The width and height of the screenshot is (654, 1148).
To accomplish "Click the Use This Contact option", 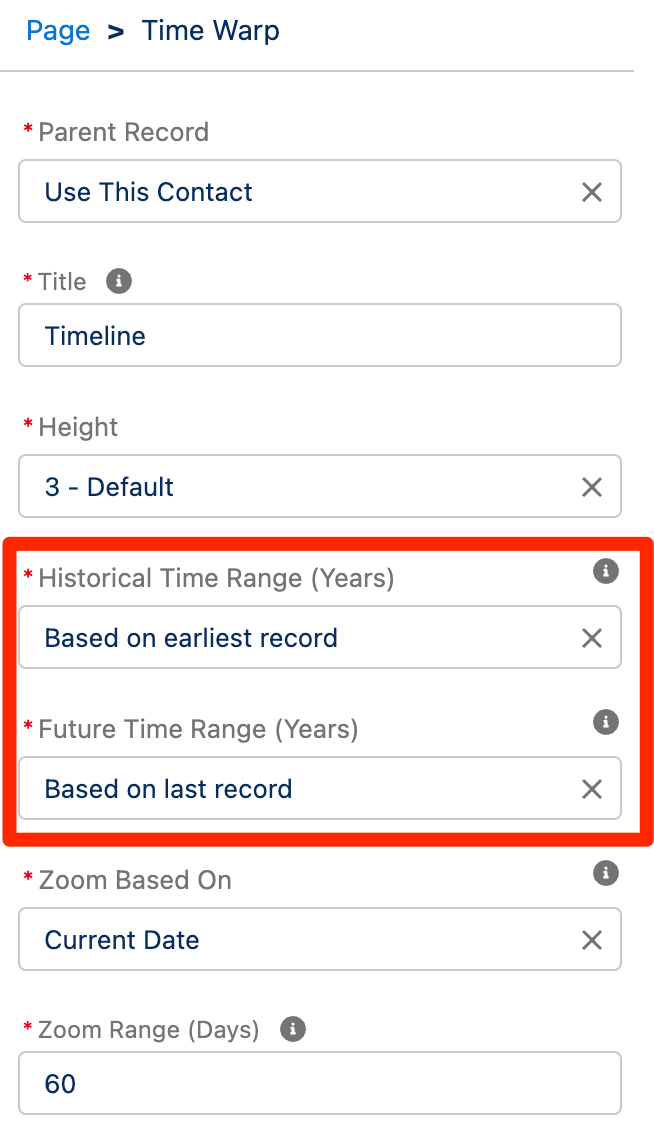I will [x=148, y=191].
